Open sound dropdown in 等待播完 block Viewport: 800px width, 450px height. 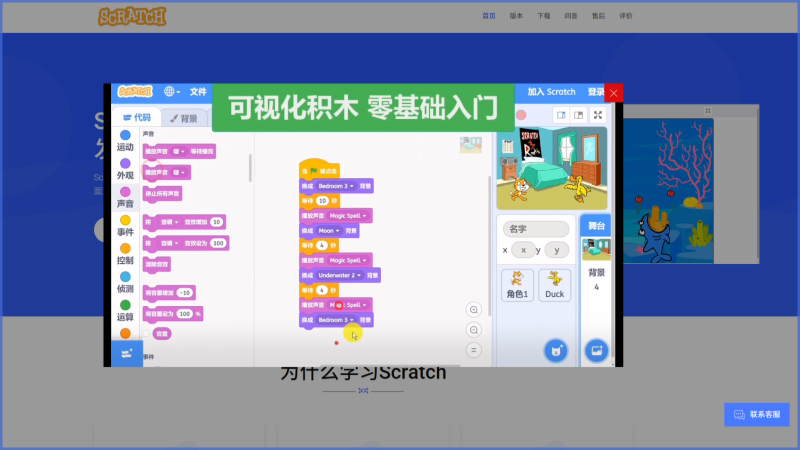click(x=179, y=152)
